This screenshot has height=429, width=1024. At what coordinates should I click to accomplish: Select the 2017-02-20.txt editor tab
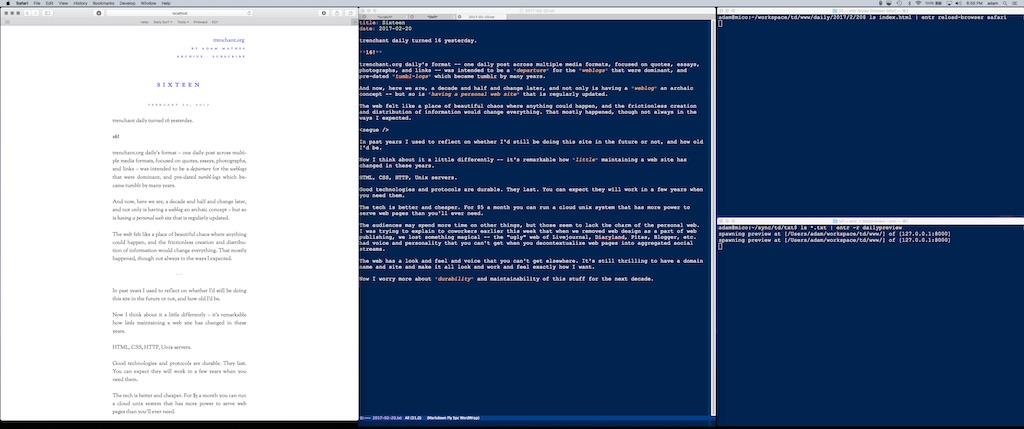tap(481, 17)
